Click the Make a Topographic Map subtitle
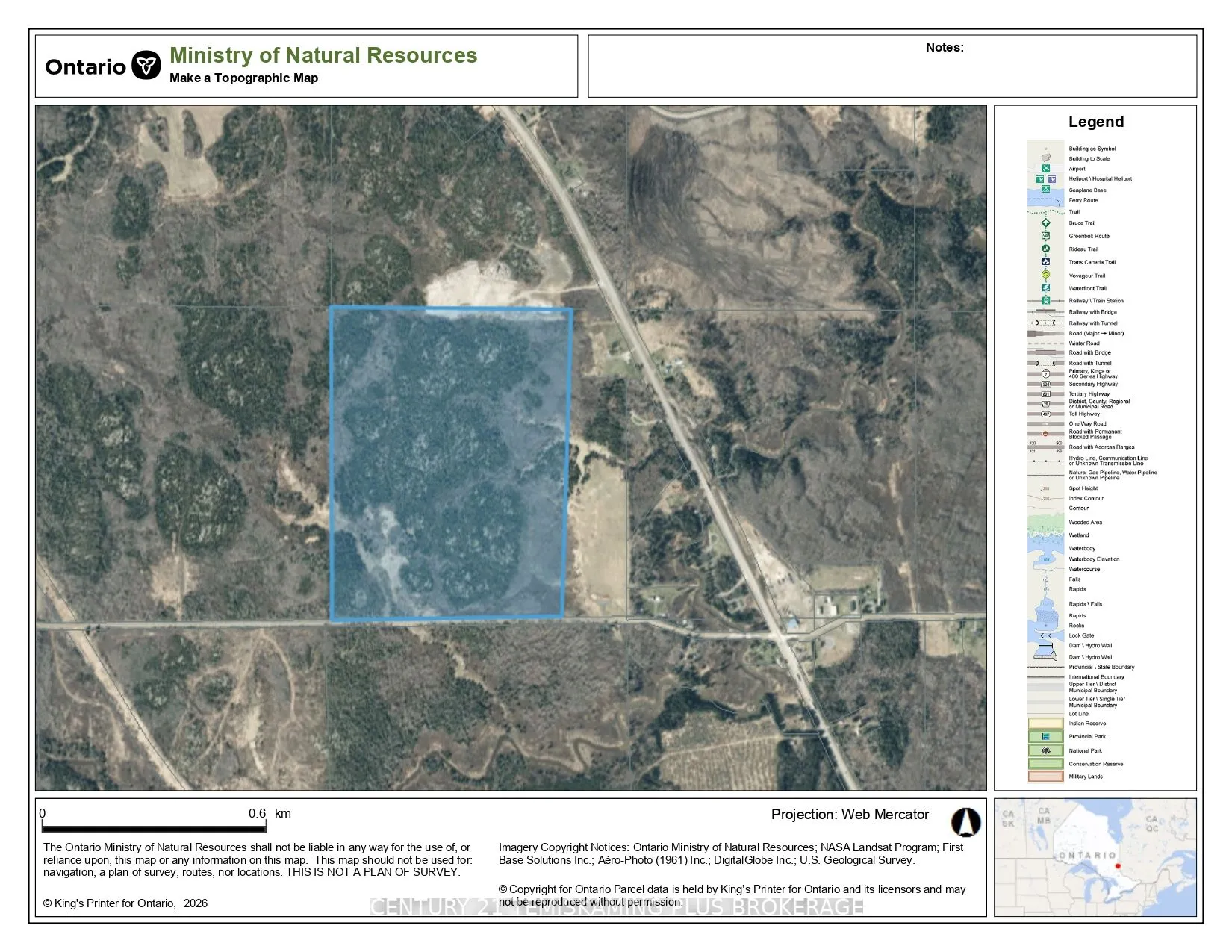Screen dimensions: 1232x952 243,78
